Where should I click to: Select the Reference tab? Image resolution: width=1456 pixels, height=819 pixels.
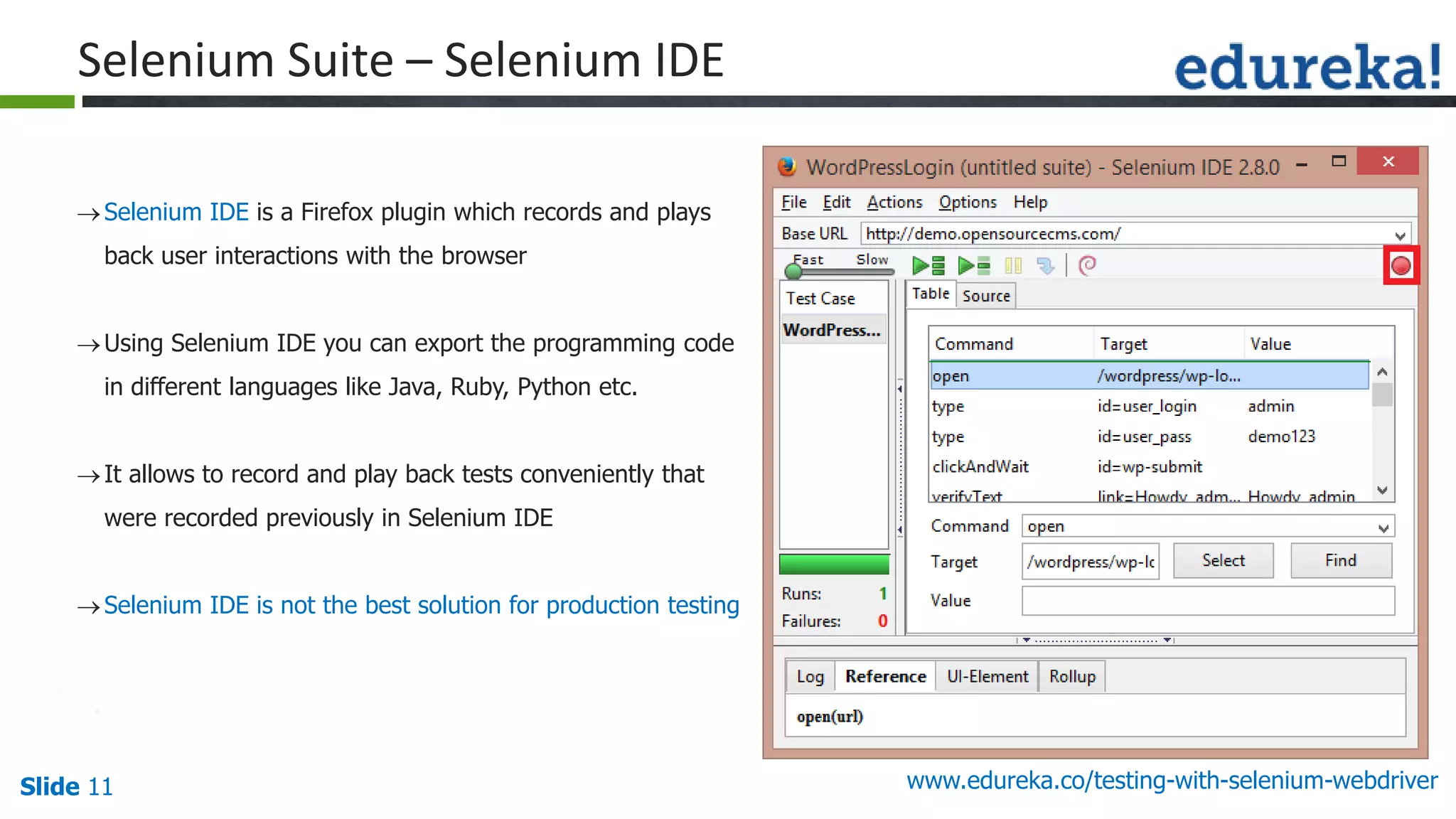pos(885,676)
